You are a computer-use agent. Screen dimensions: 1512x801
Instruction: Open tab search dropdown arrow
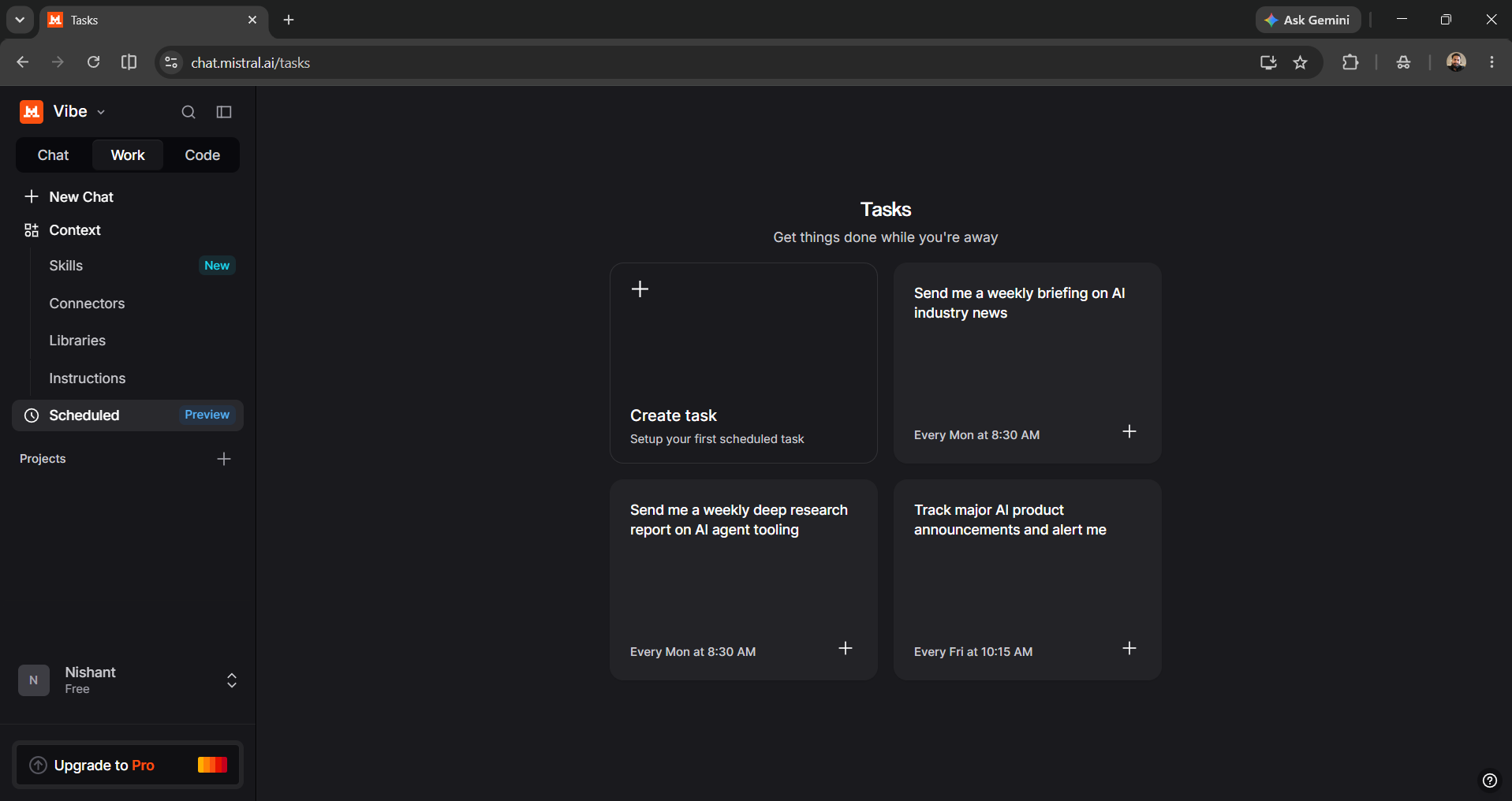(20, 20)
